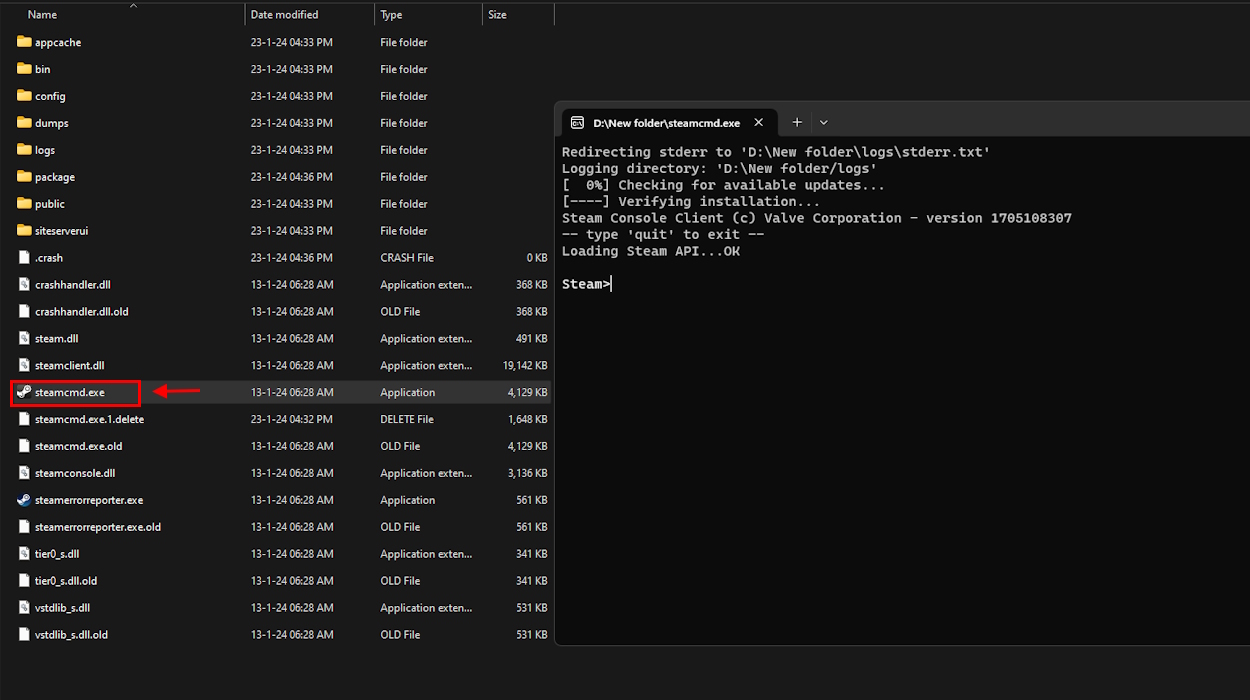Image resolution: width=1250 pixels, height=700 pixels.
Task: Click the Date modified column header
Action: pos(283,14)
